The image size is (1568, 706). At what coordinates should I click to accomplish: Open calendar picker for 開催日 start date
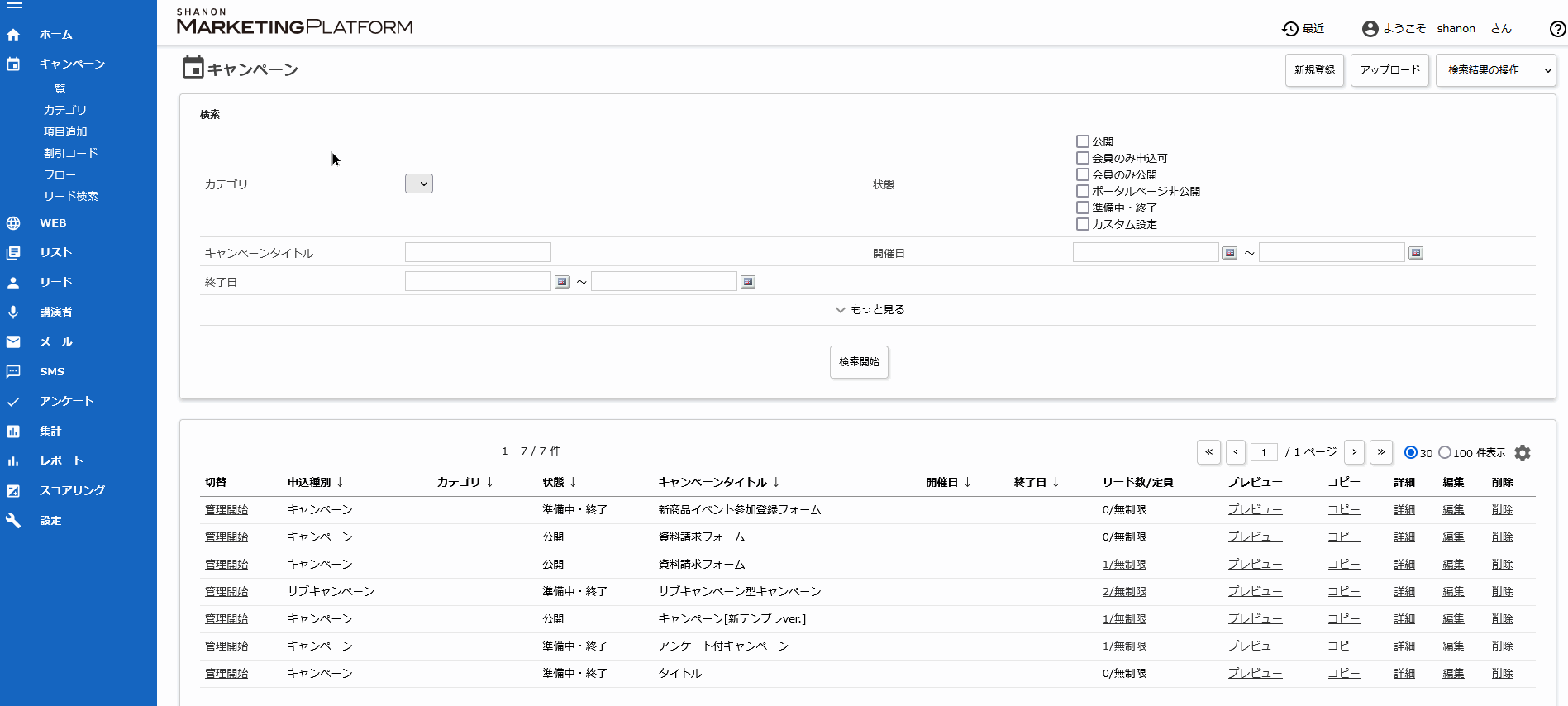(1230, 253)
